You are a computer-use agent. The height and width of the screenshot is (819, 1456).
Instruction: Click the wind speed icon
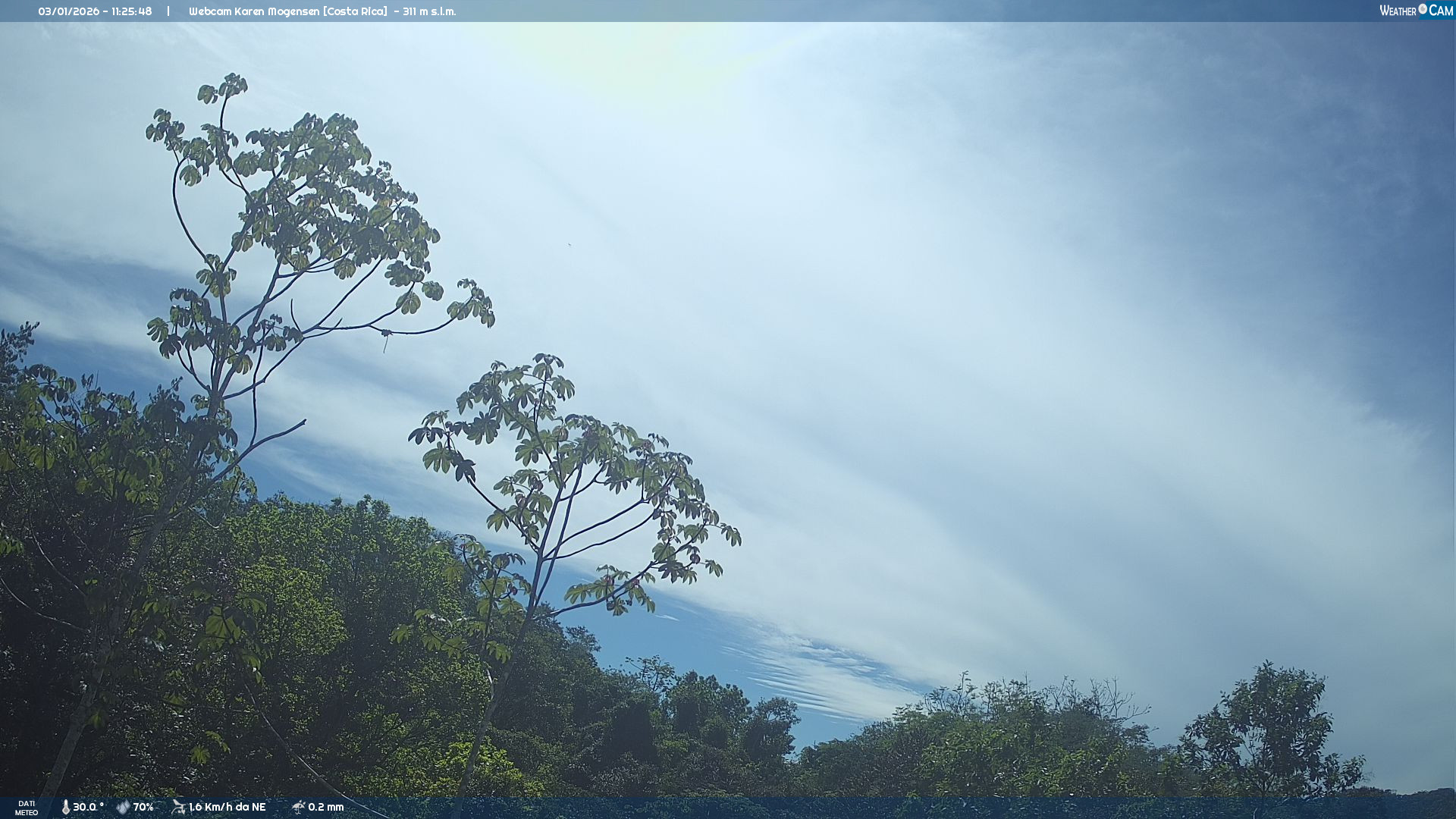178,807
